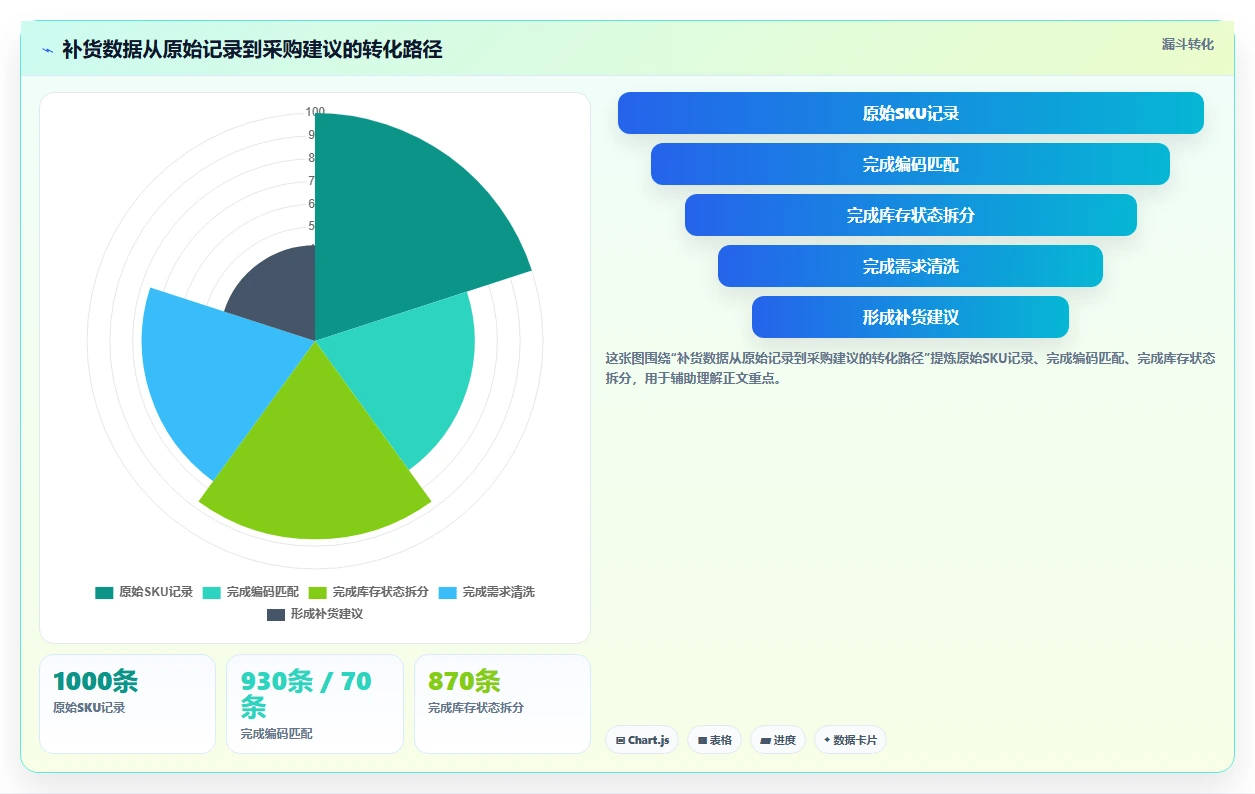
Task: Click the page title 补货数据从原始记录到采购建议的转化路径
Action: coord(252,50)
